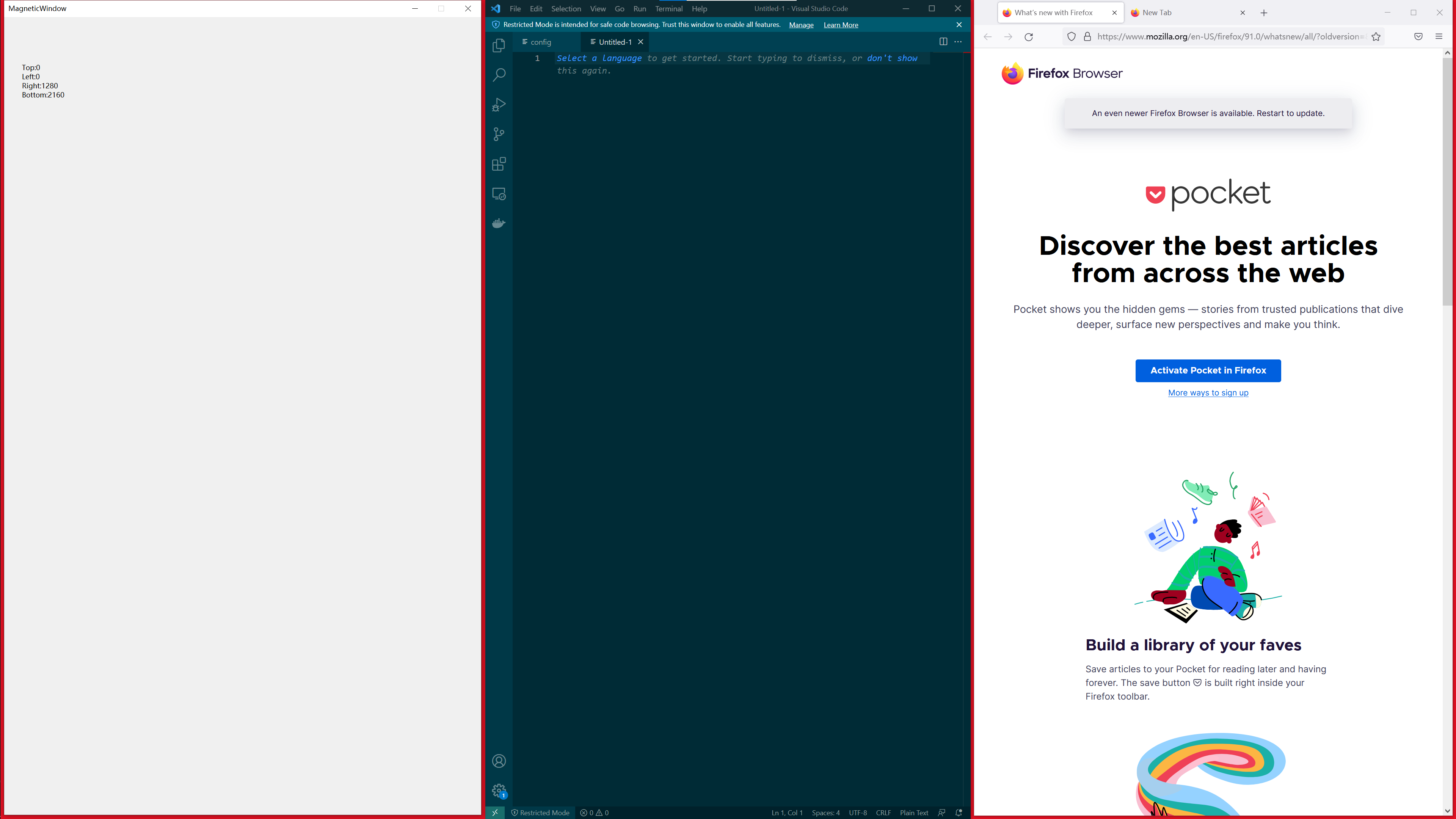The height and width of the screenshot is (819, 1456).
Task: Bookmark page with the star icon
Action: point(1376,37)
